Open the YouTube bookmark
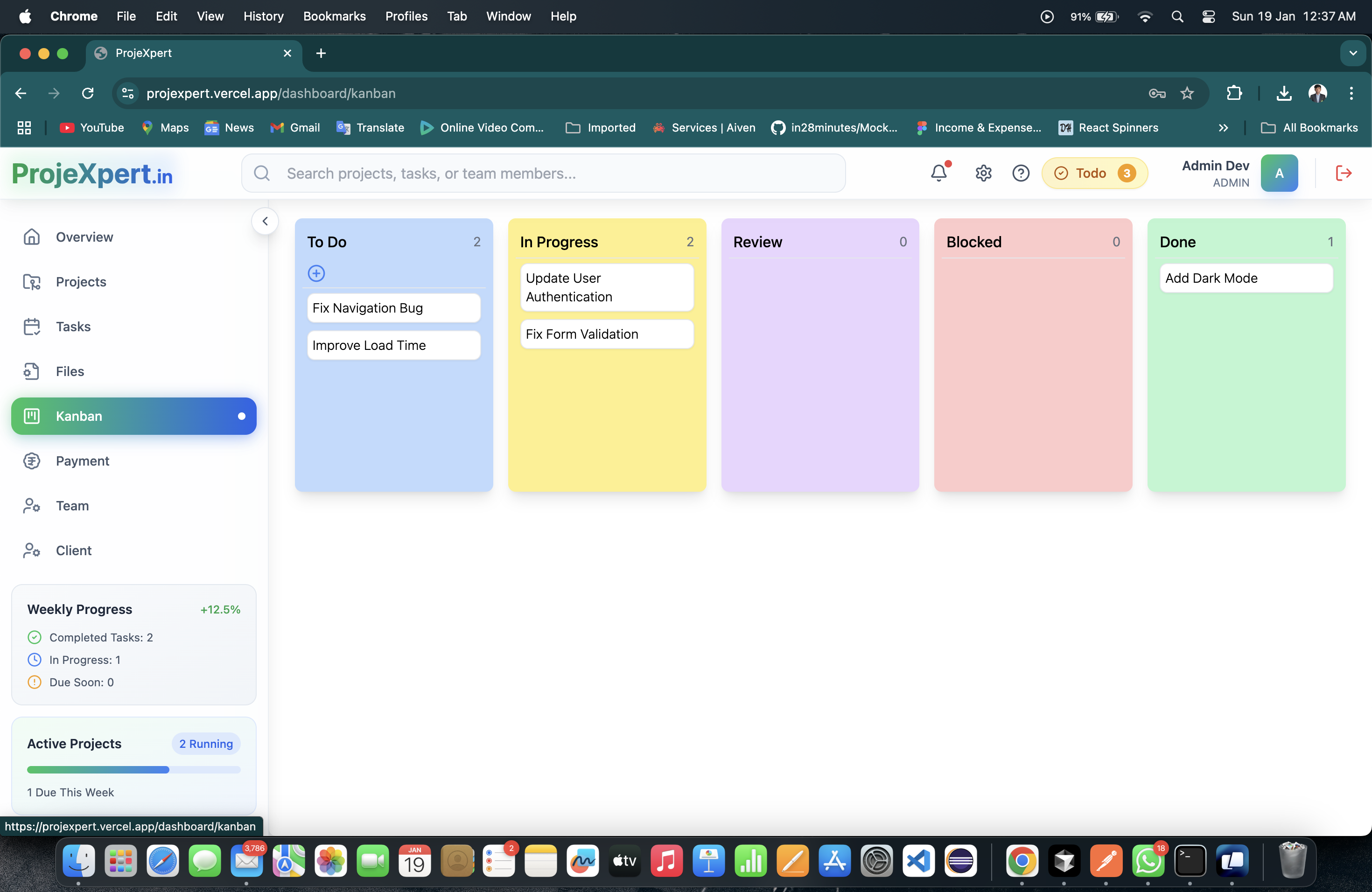 tap(92, 128)
